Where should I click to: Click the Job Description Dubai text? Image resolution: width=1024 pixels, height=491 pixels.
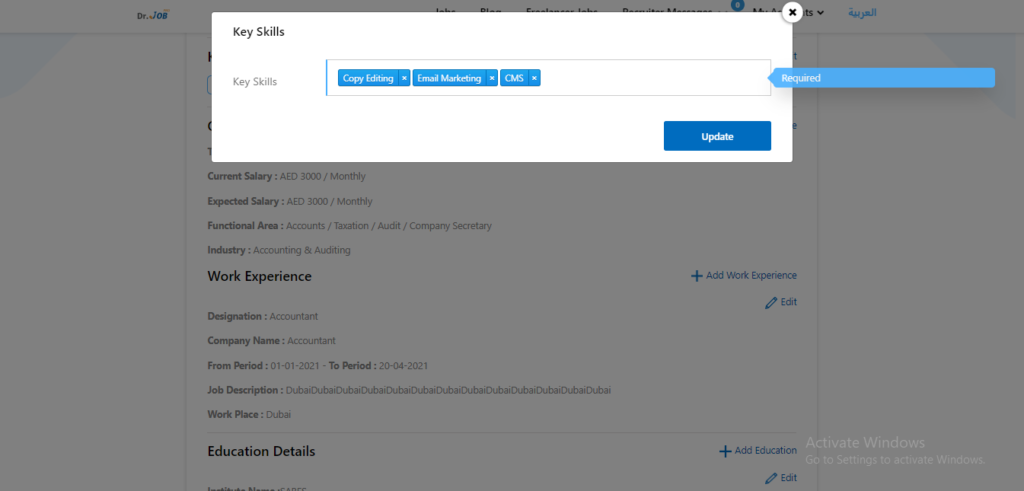point(409,390)
